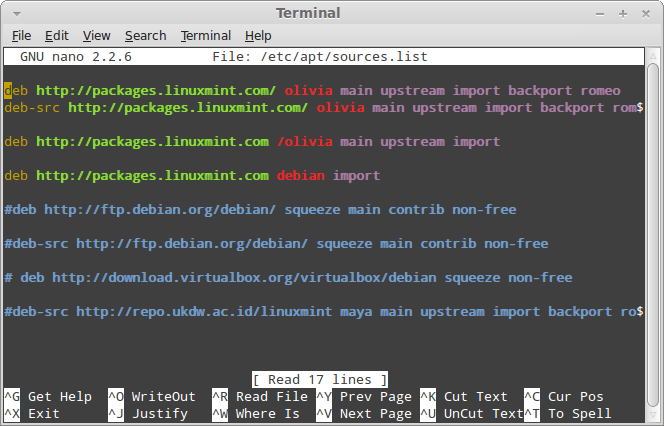Open the Help menu
Viewport: 664px width, 426px height.
coord(258,36)
